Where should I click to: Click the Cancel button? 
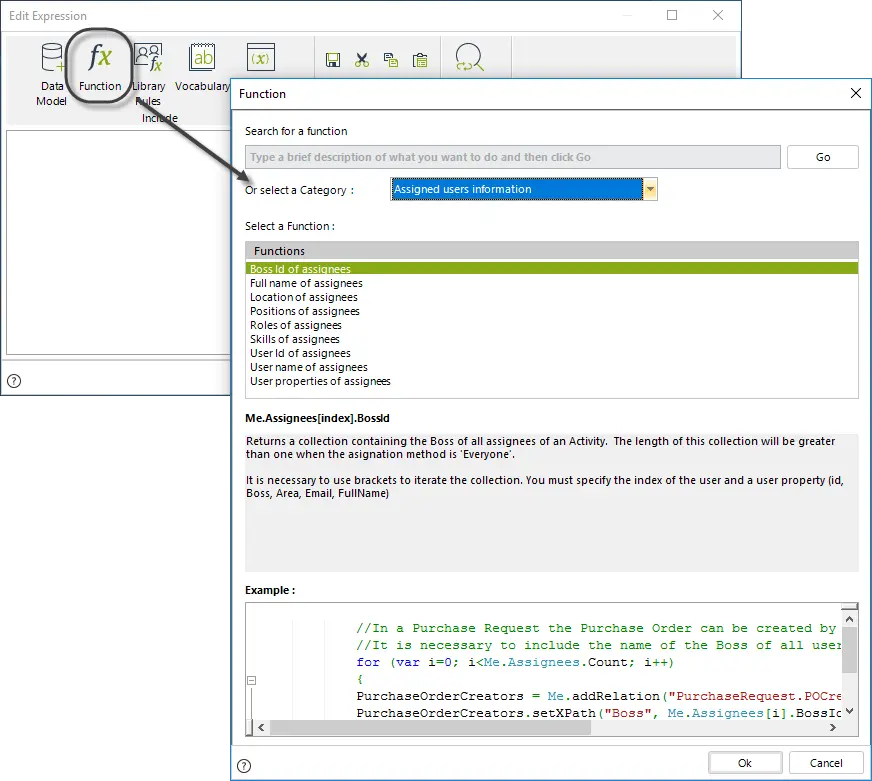pyautogui.click(x=826, y=763)
